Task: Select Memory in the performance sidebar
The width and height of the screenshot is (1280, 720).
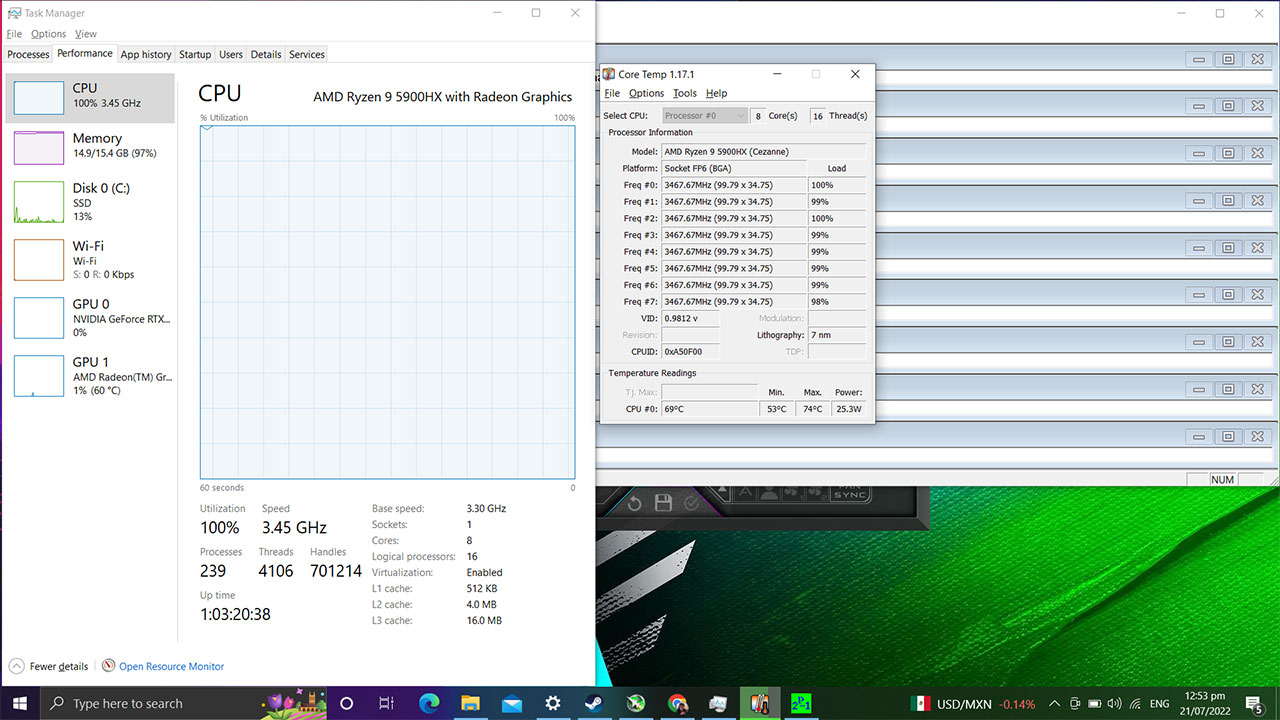Action: click(x=90, y=146)
